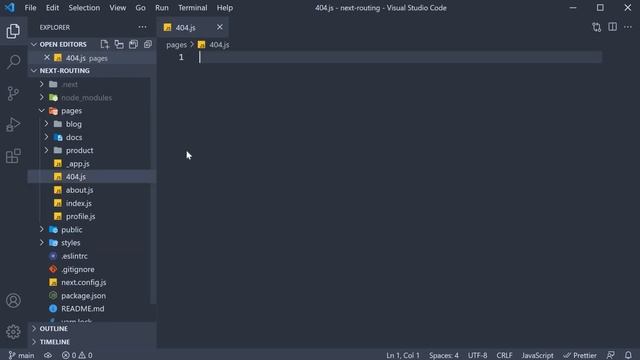Click the feedback icon in status bar
Screen dimensions: 640x360
click(x=611, y=355)
